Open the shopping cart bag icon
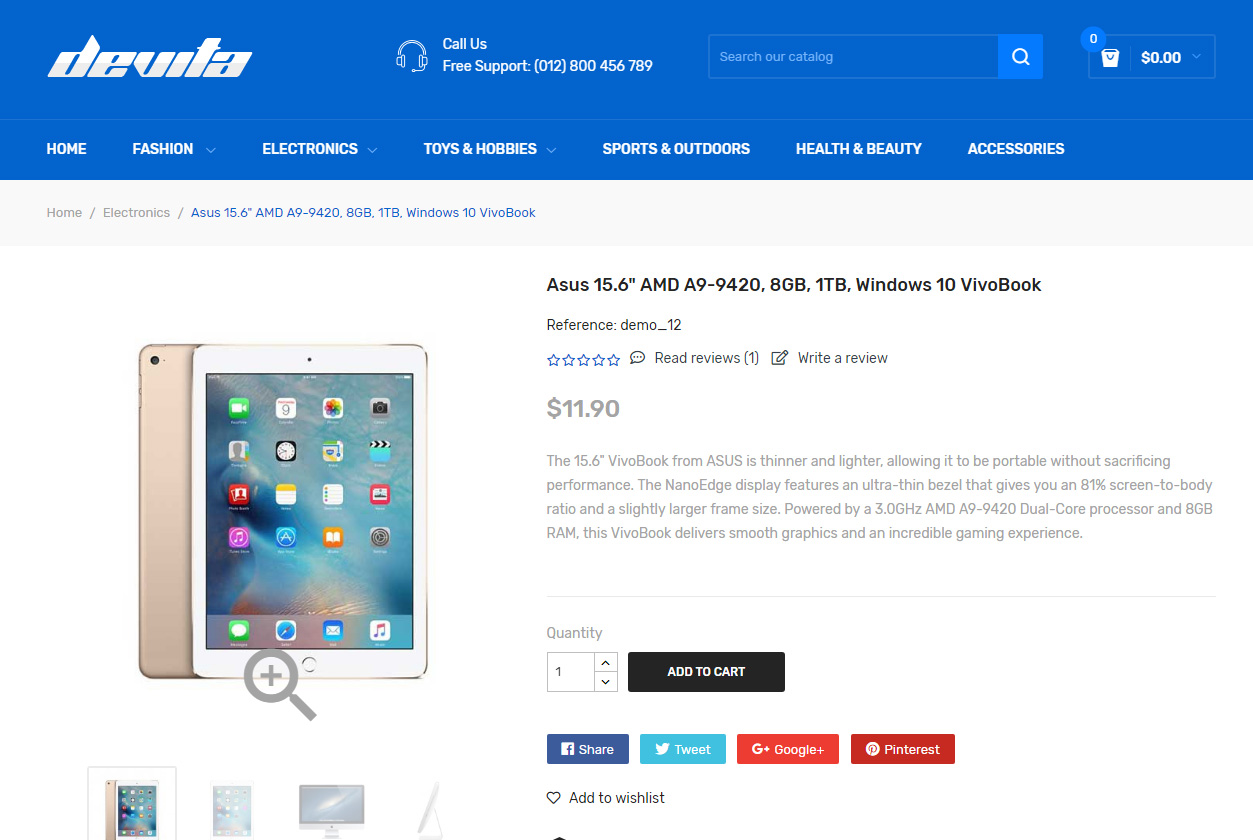This screenshot has width=1253, height=840. pyautogui.click(x=1110, y=58)
